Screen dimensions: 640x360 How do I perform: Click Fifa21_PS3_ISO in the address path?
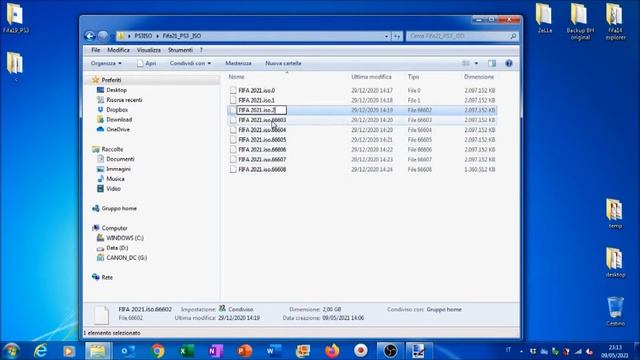(182, 36)
